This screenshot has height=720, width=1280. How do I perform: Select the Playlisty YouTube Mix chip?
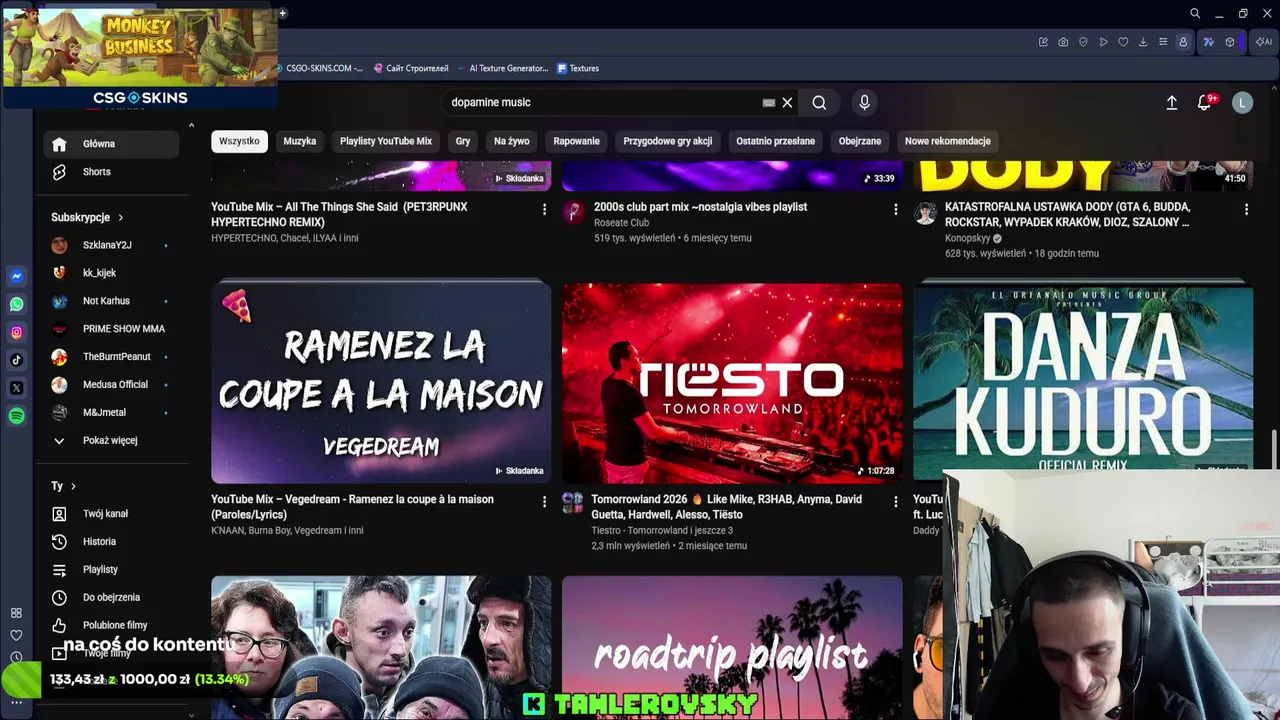coord(386,141)
